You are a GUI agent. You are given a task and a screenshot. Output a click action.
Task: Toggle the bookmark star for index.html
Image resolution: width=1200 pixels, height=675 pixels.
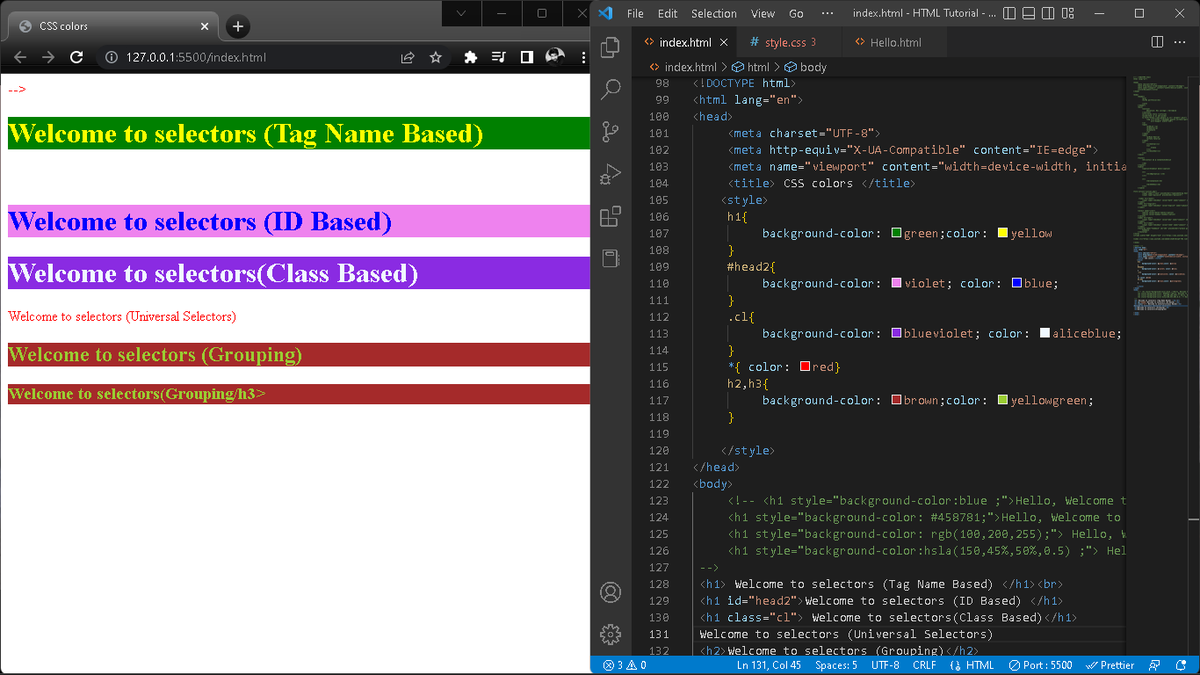(x=435, y=57)
